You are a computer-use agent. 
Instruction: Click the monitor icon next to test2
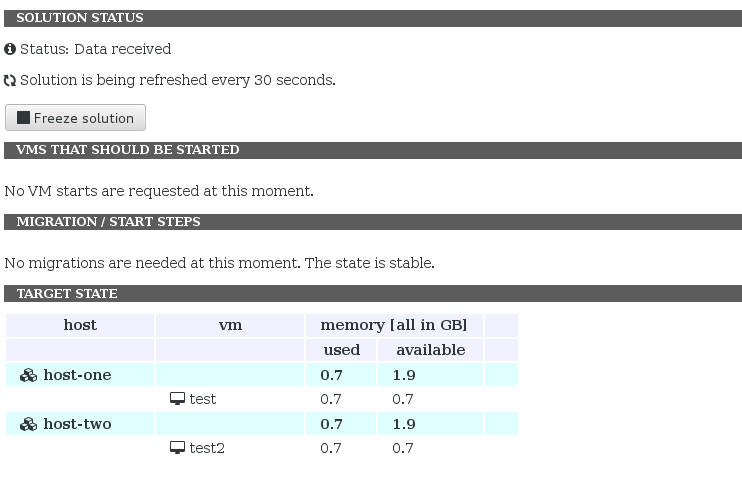[178, 448]
